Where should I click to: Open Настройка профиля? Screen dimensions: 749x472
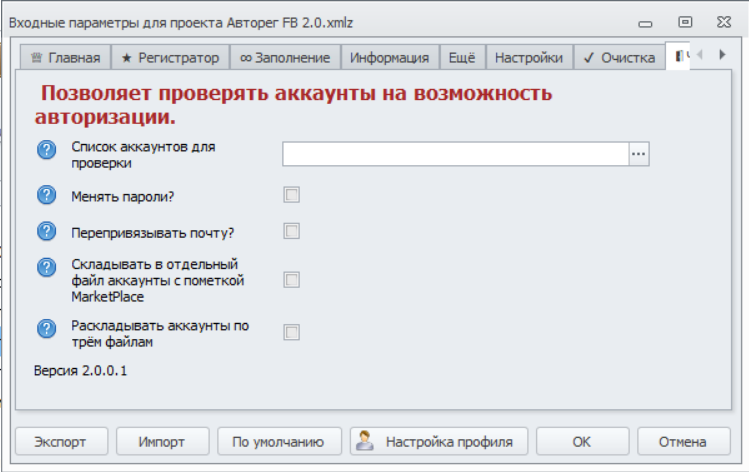coord(439,441)
